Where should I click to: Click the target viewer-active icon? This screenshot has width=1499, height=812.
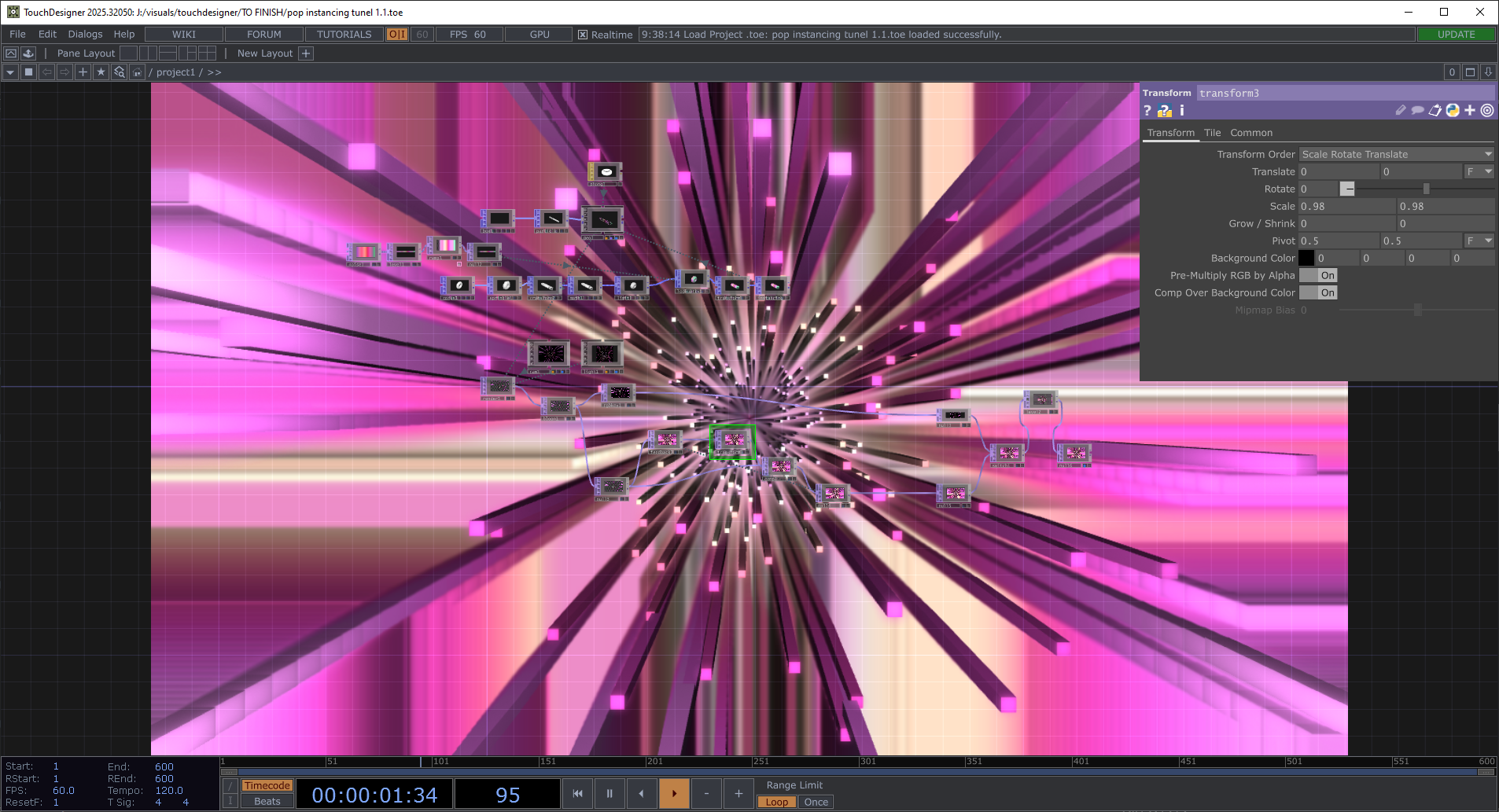1487,111
